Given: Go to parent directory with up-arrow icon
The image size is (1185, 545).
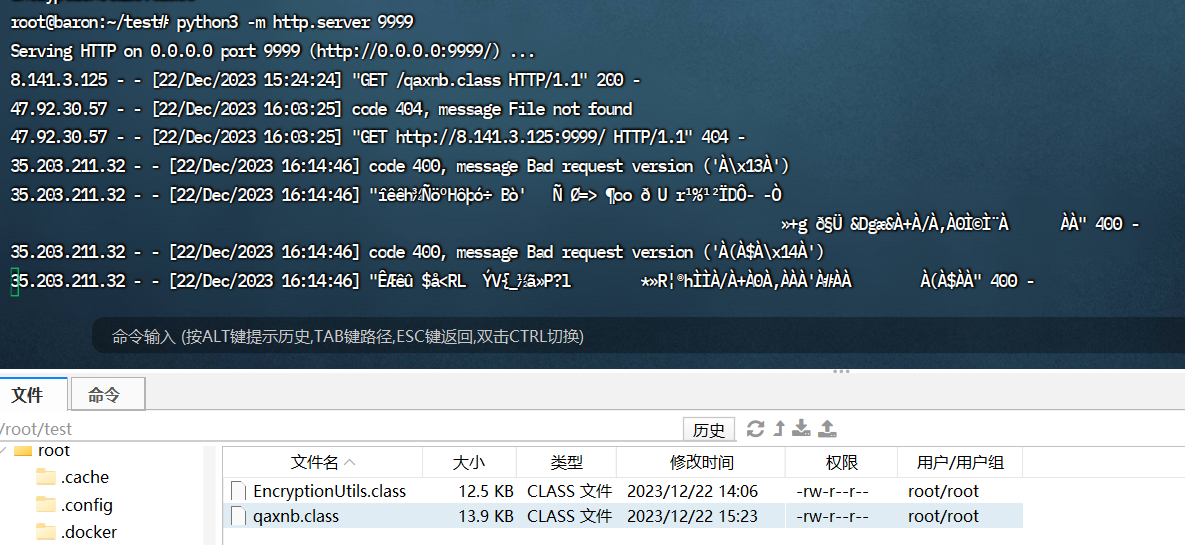Looking at the screenshot, I should 779,429.
